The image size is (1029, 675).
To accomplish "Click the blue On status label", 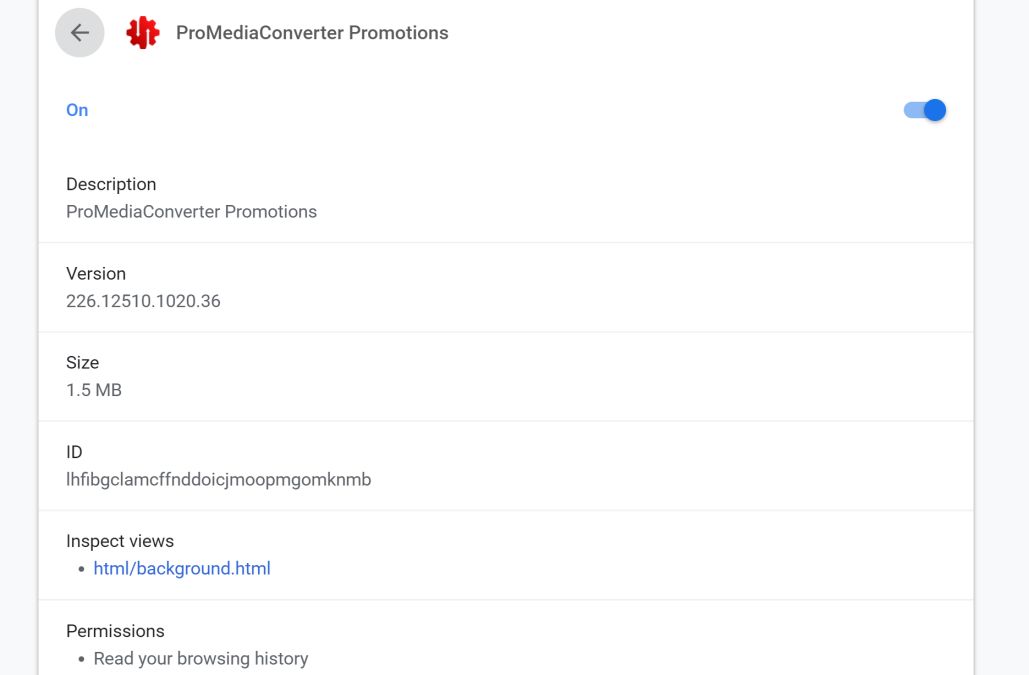I will click(x=77, y=110).
